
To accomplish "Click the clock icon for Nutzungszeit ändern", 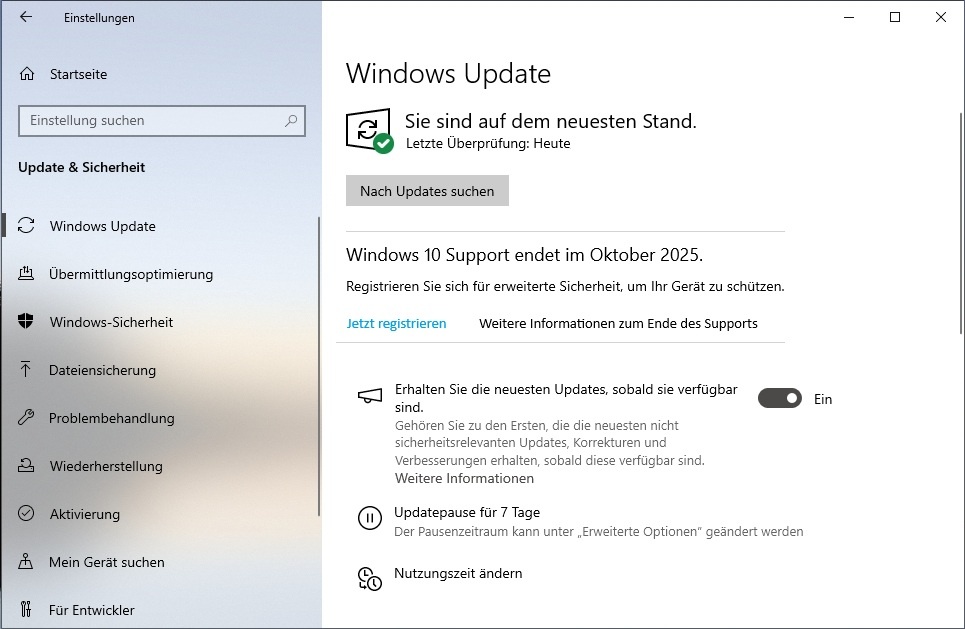I will click(x=369, y=579).
